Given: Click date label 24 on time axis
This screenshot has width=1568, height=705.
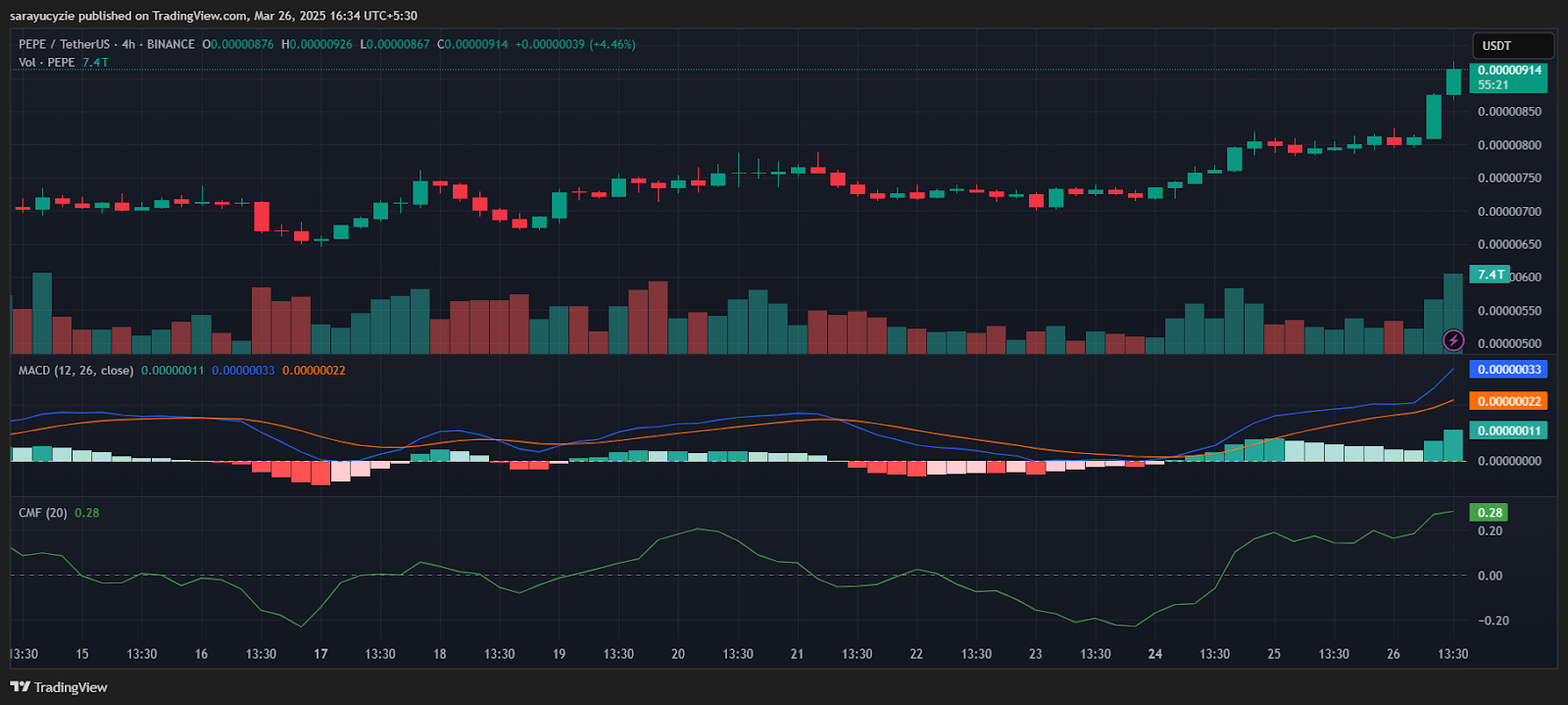Looking at the screenshot, I should pyautogui.click(x=1155, y=654).
